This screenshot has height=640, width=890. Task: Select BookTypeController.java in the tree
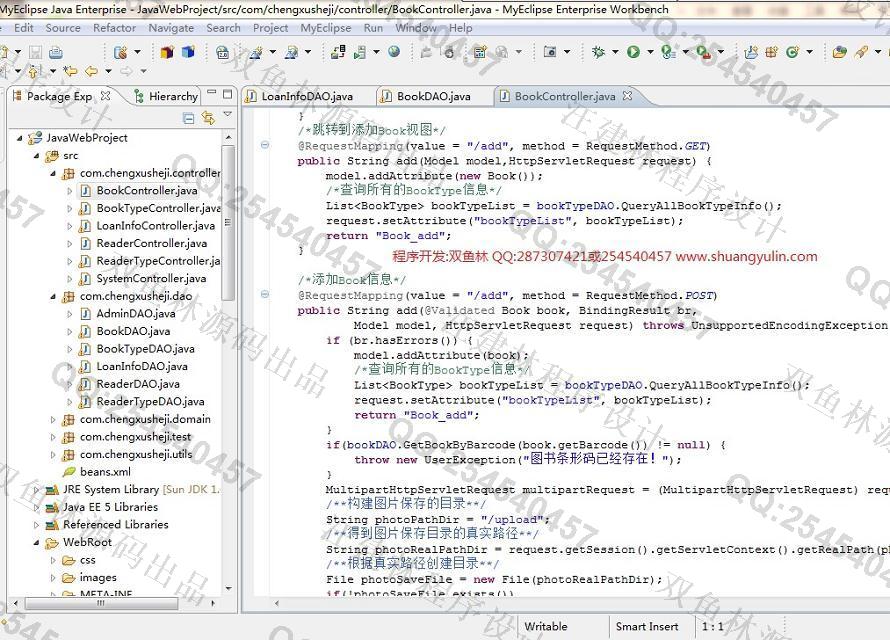click(x=150, y=208)
